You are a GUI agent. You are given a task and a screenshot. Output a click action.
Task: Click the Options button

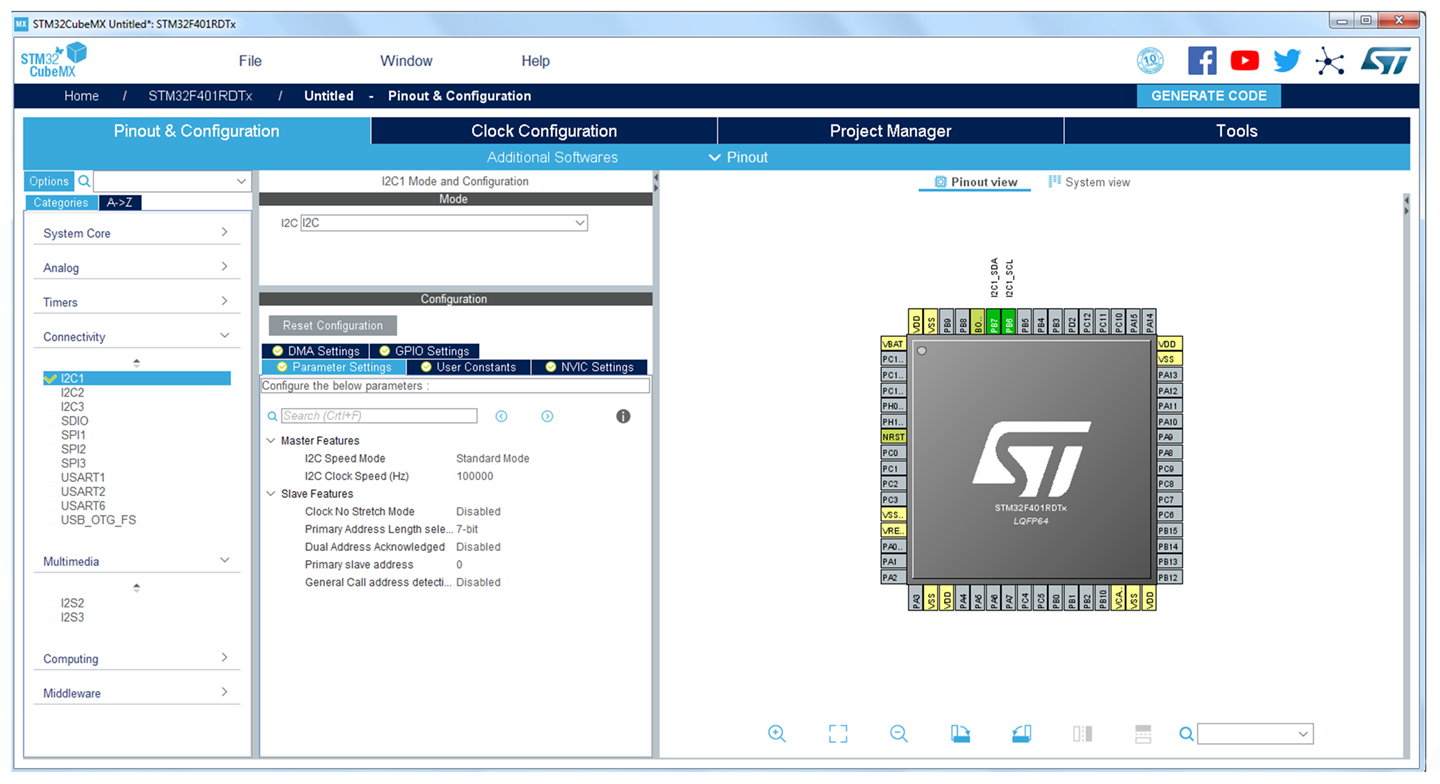pyautogui.click(x=49, y=181)
